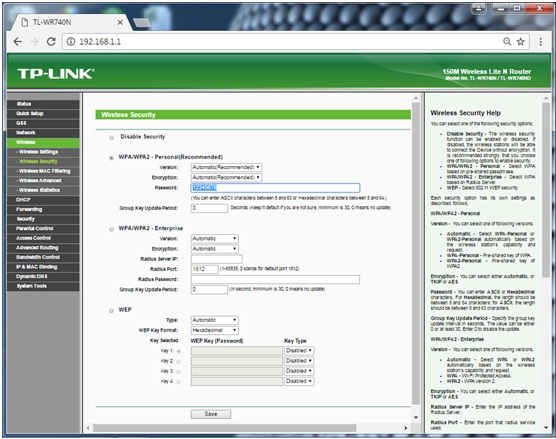Click the zoom magnifier in address bar
The height and width of the screenshot is (439, 556).
click(507, 41)
